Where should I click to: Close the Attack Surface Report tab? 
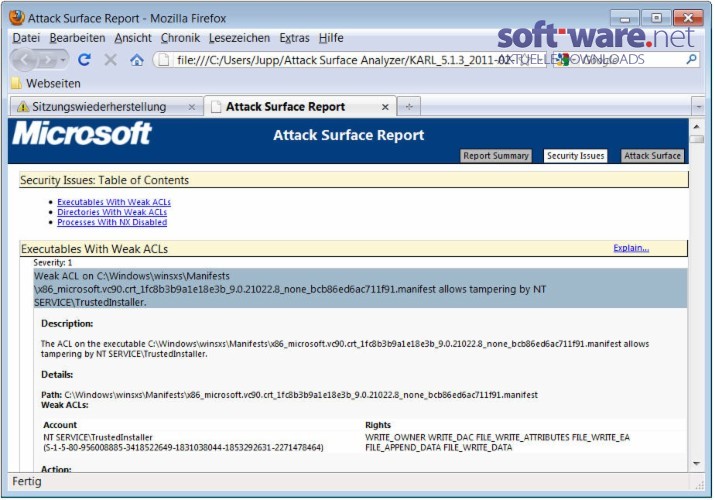tap(385, 107)
